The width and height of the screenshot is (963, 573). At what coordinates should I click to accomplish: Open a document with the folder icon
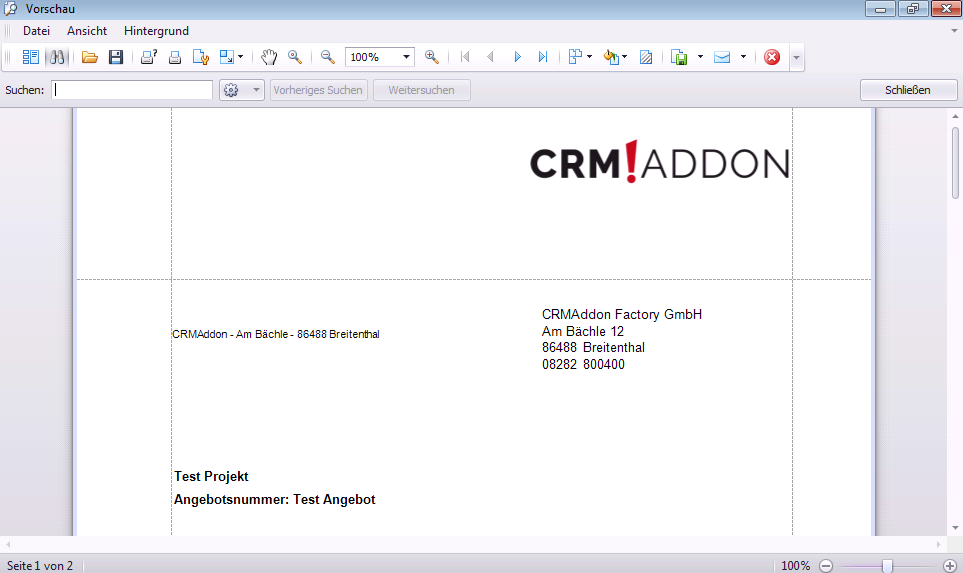(90, 57)
